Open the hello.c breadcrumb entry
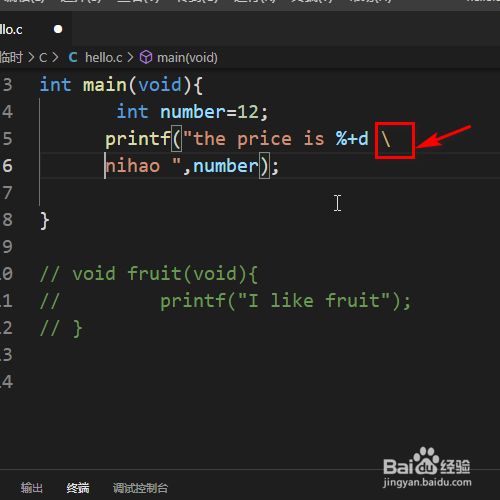500x500 pixels. (104, 58)
